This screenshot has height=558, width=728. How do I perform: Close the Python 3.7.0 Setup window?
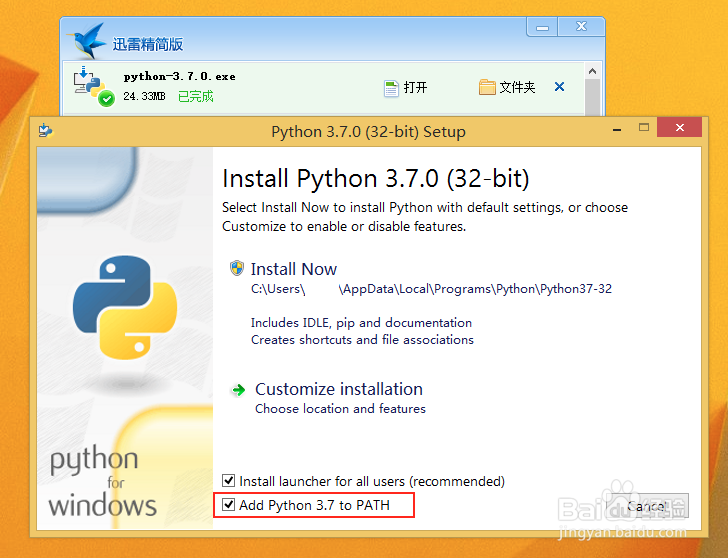[x=679, y=128]
